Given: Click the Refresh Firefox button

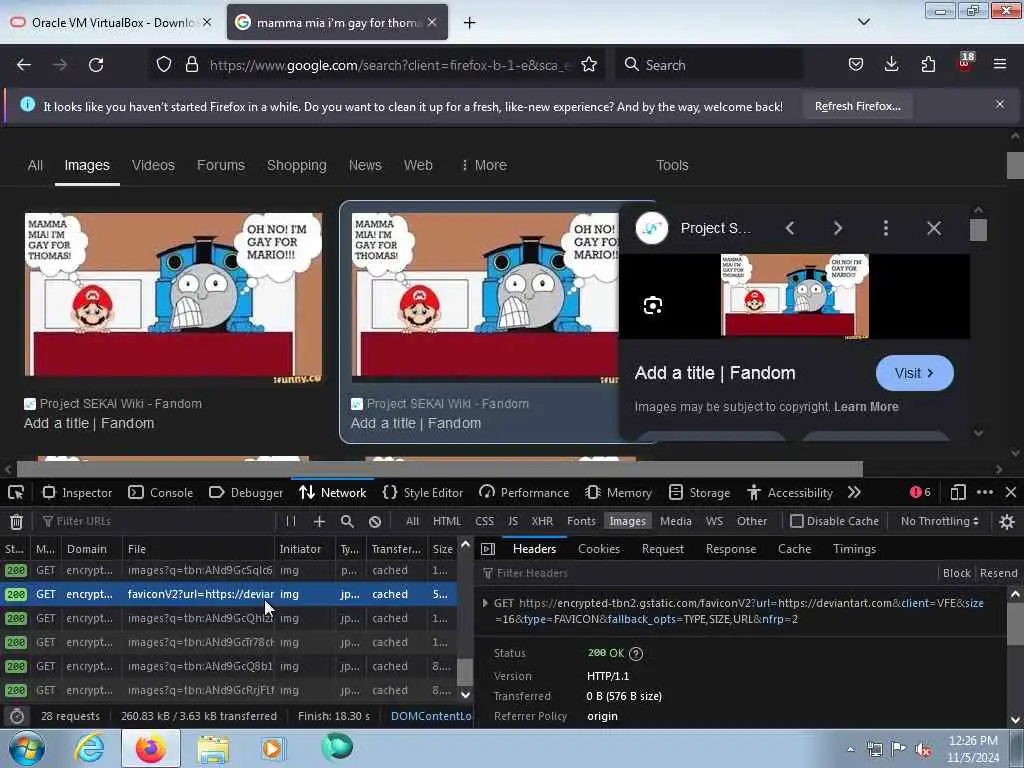Looking at the screenshot, I should [857, 106].
